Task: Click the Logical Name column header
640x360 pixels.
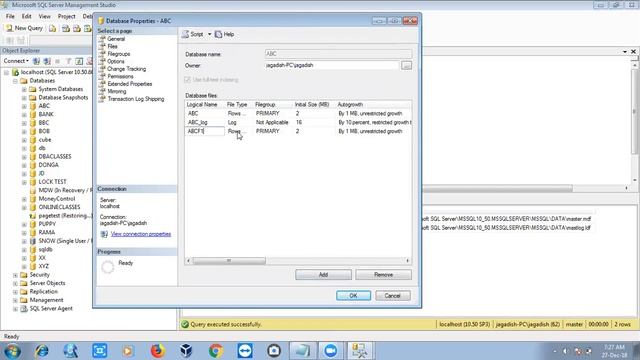Action: [204, 104]
